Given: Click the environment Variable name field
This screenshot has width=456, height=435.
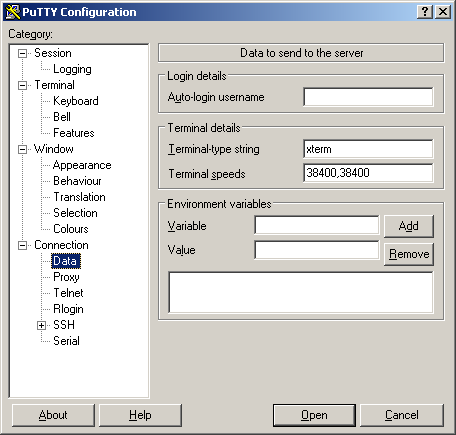Looking at the screenshot, I should pos(316,225).
